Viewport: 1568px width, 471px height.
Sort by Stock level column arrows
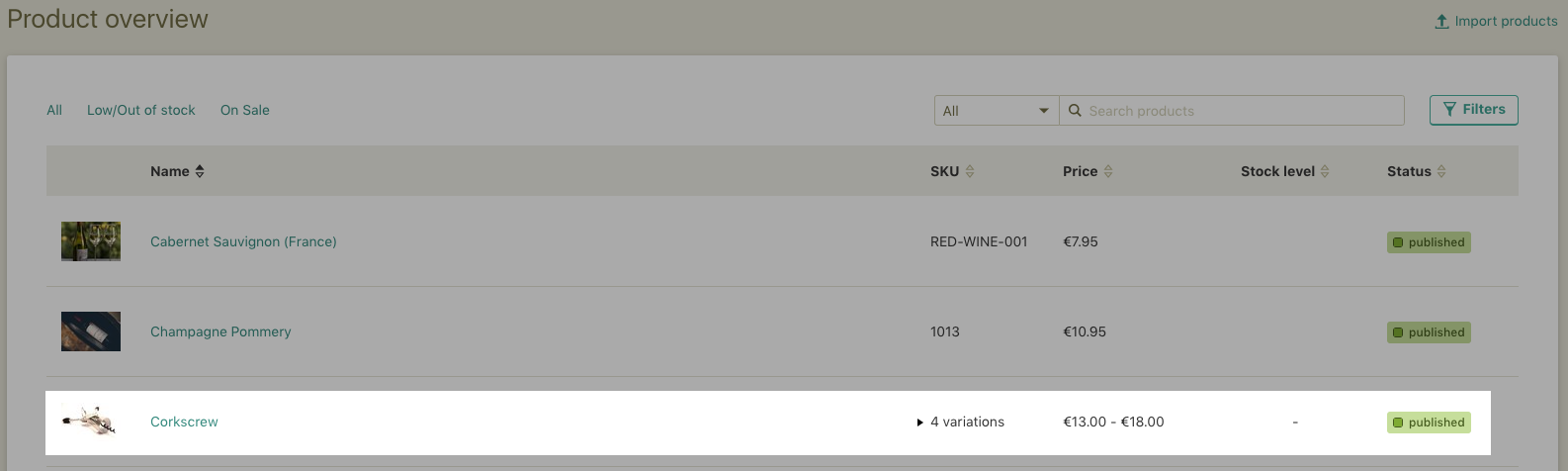[1325, 171]
